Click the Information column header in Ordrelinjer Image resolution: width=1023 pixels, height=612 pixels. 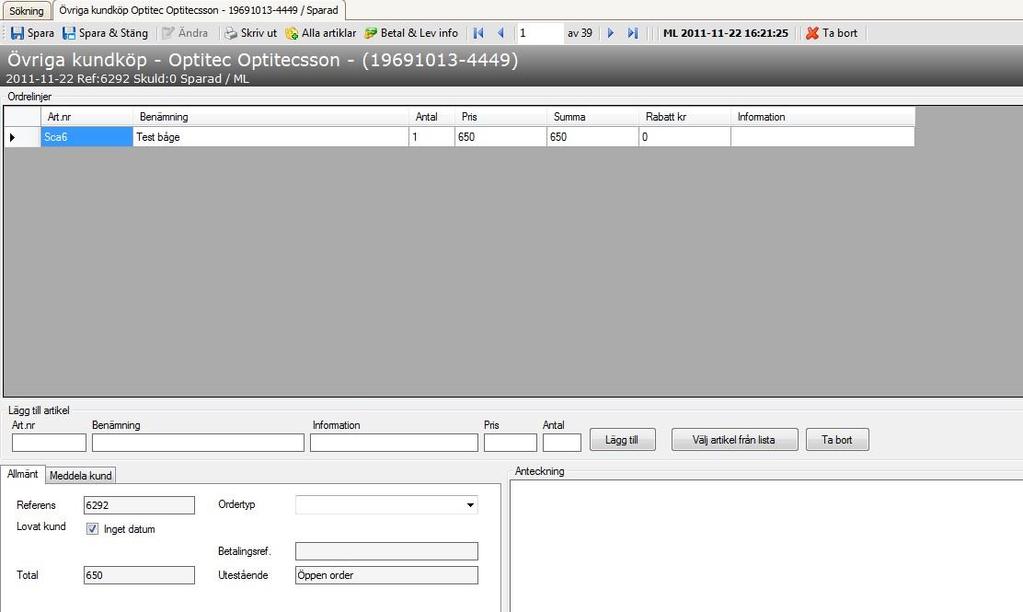tap(823, 117)
